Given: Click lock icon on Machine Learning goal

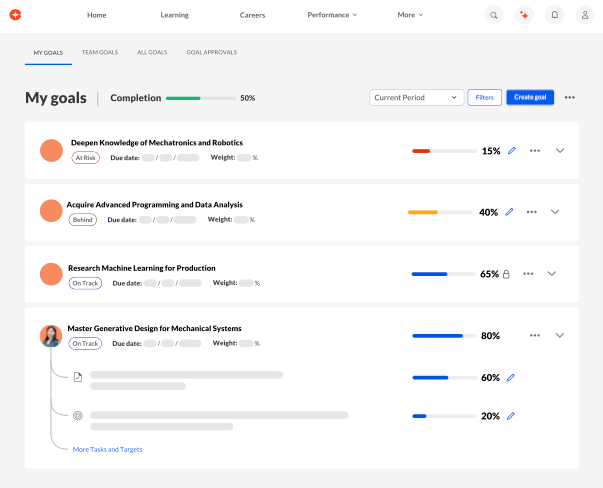Looking at the screenshot, I should pyautogui.click(x=506, y=274).
